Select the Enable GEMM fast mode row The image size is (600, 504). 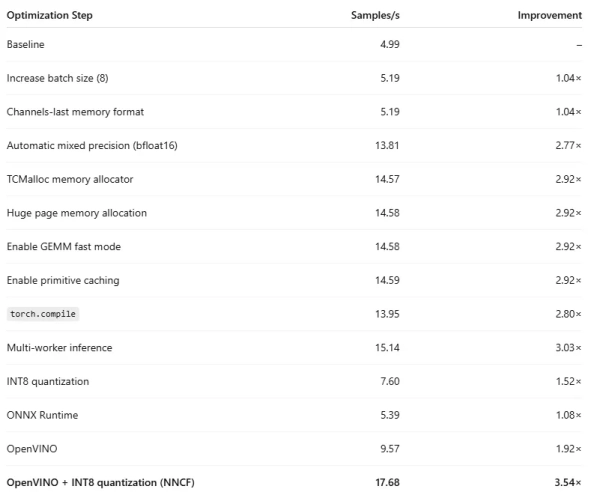pos(64,246)
